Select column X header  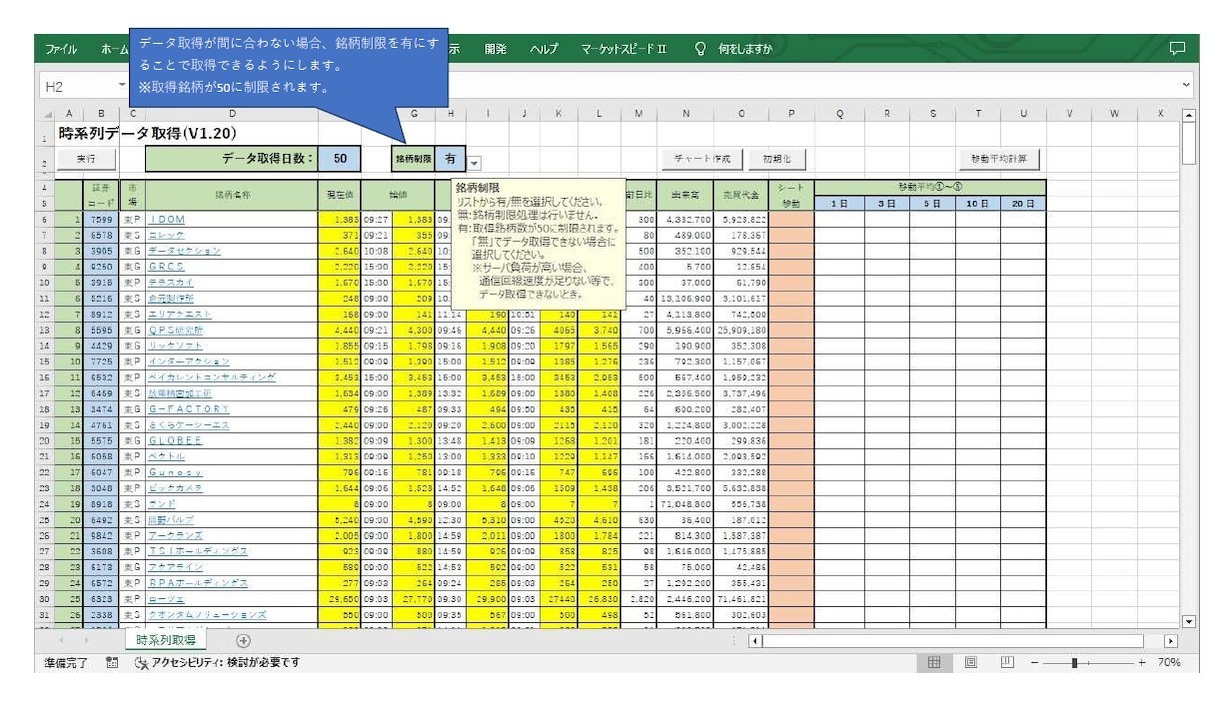point(1161,115)
